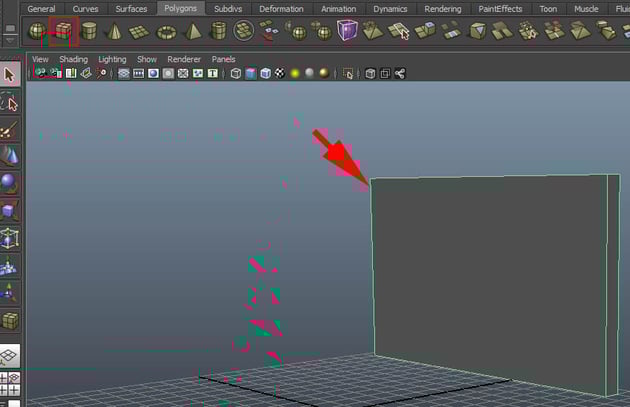Switch to the Deformation shelf tab
This screenshot has height=407, width=630.
[281, 9]
